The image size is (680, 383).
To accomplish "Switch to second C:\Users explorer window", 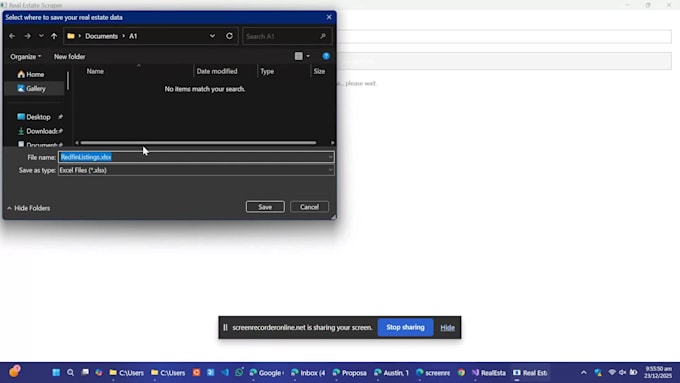I will [168, 373].
